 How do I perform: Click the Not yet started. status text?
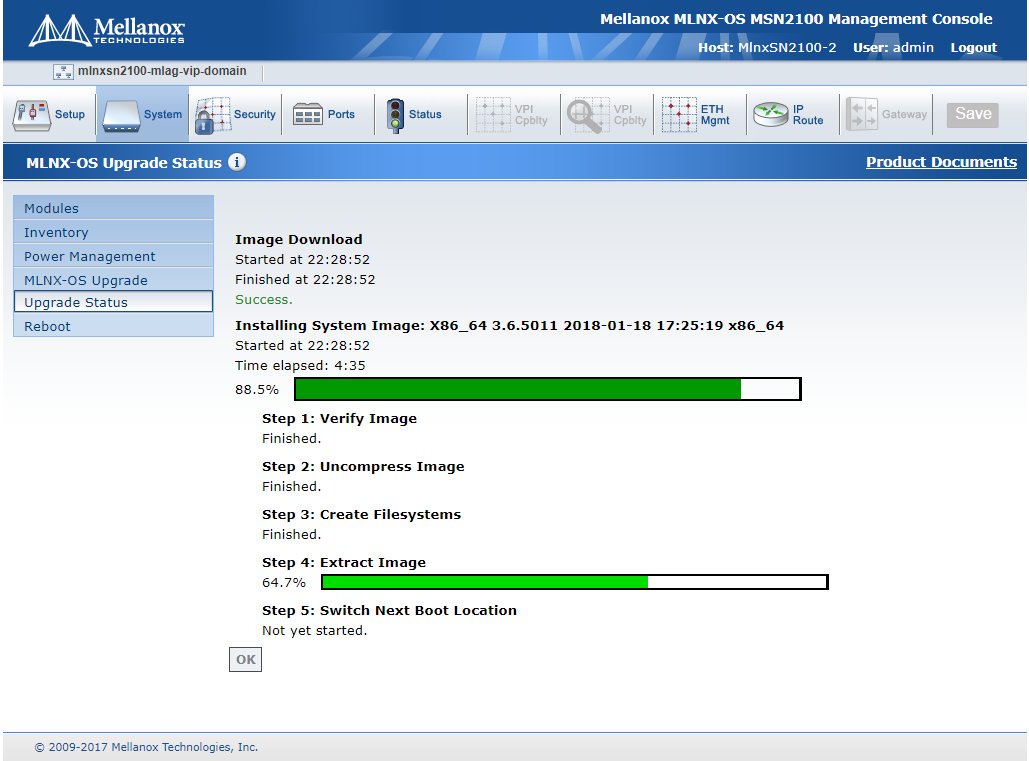point(314,630)
